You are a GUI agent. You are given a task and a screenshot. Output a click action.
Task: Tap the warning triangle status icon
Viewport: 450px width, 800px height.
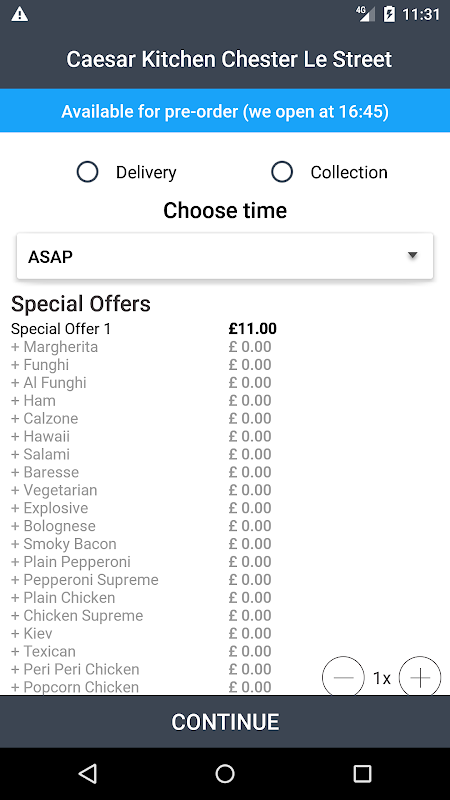coord(20,14)
